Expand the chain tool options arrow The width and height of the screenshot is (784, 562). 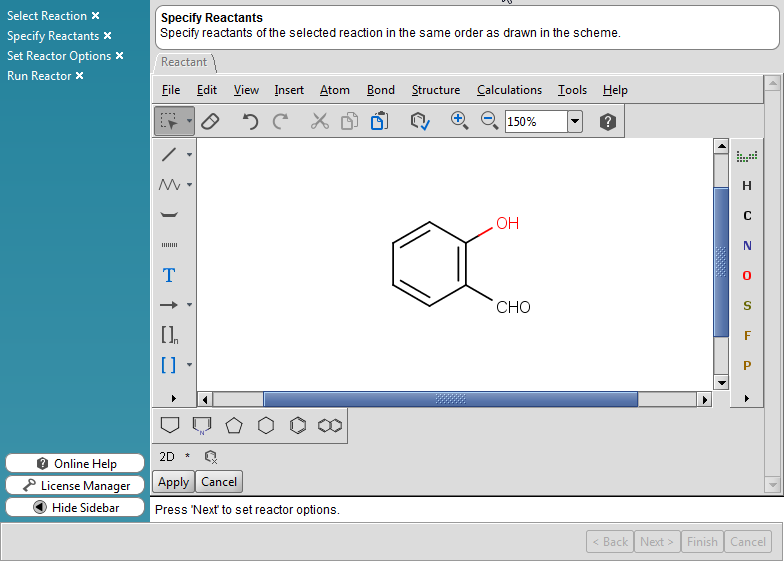tap(190, 185)
